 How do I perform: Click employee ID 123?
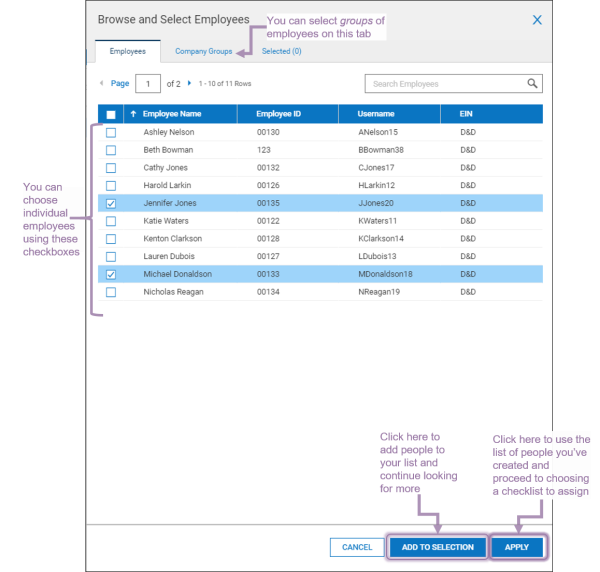coord(264,150)
